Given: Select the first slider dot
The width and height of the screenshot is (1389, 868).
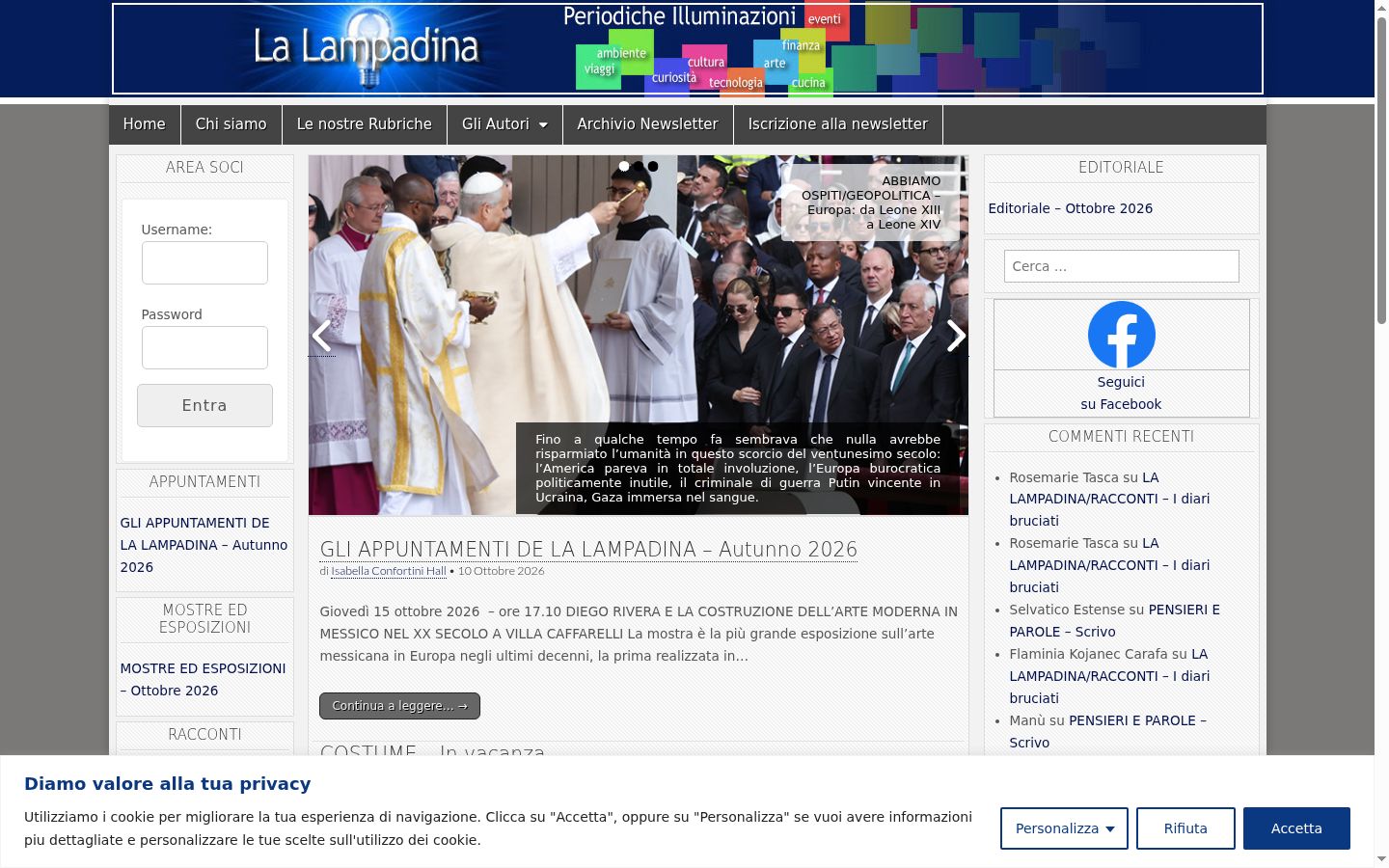Looking at the screenshot, I should coord(624,166).
